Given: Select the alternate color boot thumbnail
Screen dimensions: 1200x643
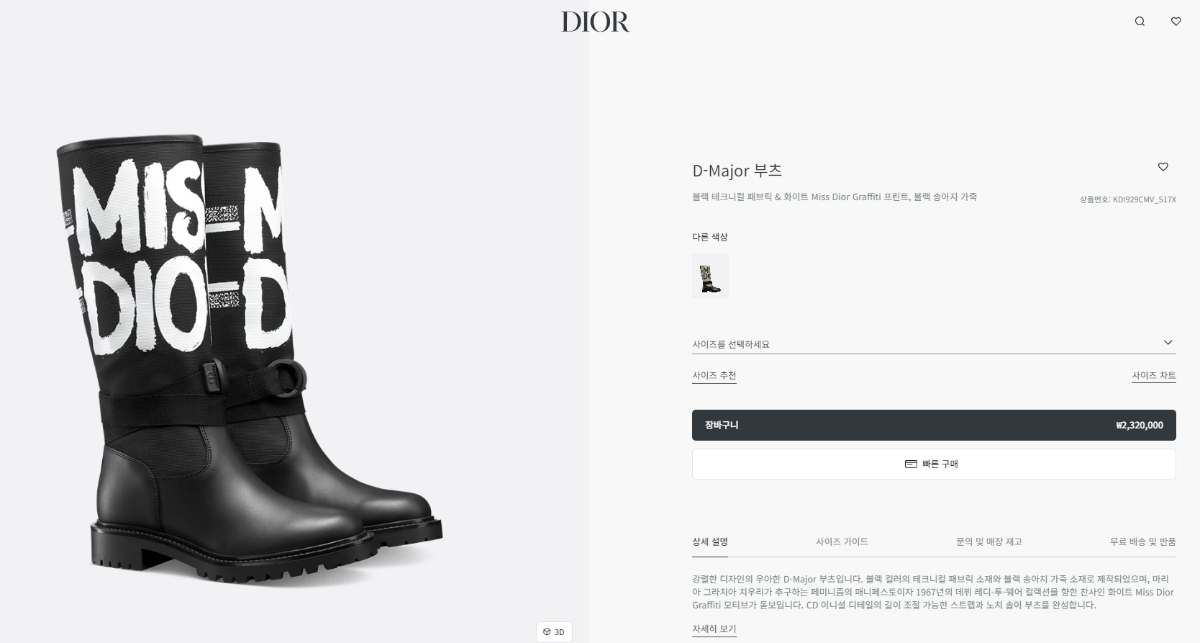Looking at the screenshot, I should click(x=710, y=276).
